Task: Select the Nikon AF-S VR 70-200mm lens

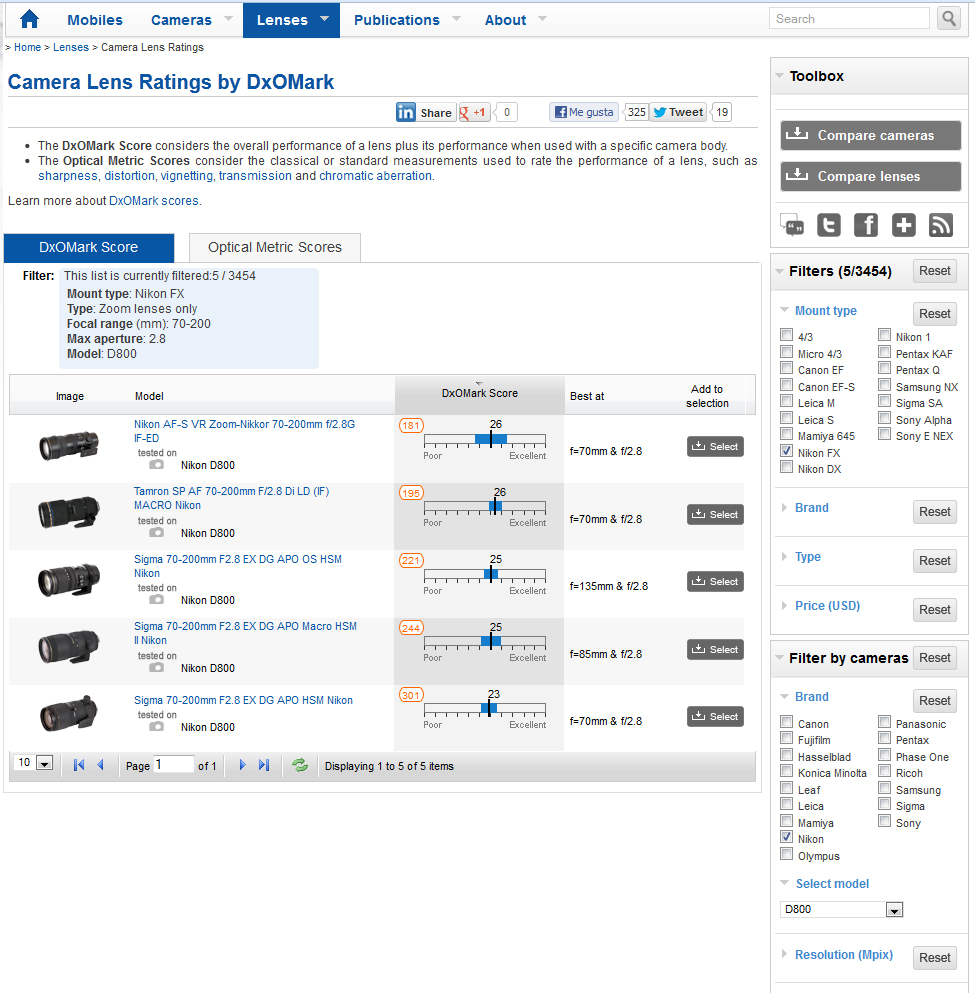Action: pos(715,446)
